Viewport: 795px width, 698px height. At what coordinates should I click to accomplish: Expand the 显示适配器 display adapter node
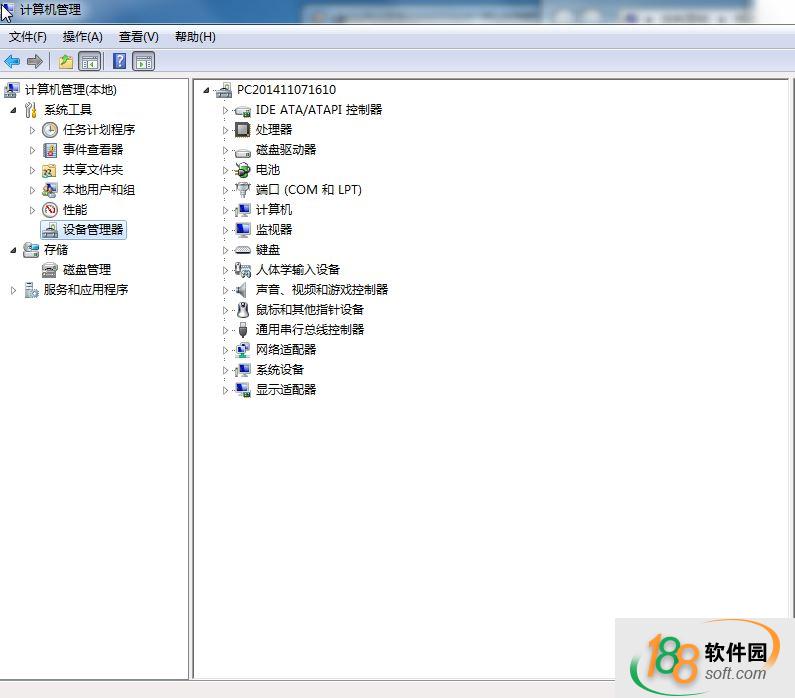226,390
